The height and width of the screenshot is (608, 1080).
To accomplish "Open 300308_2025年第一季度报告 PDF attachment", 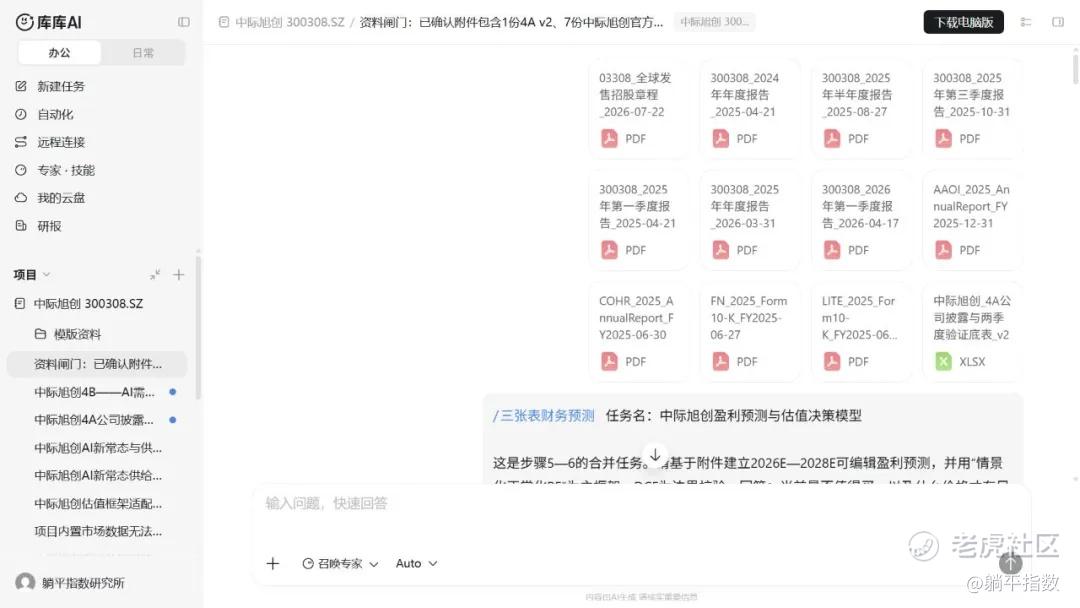I will tap(638, 220).
